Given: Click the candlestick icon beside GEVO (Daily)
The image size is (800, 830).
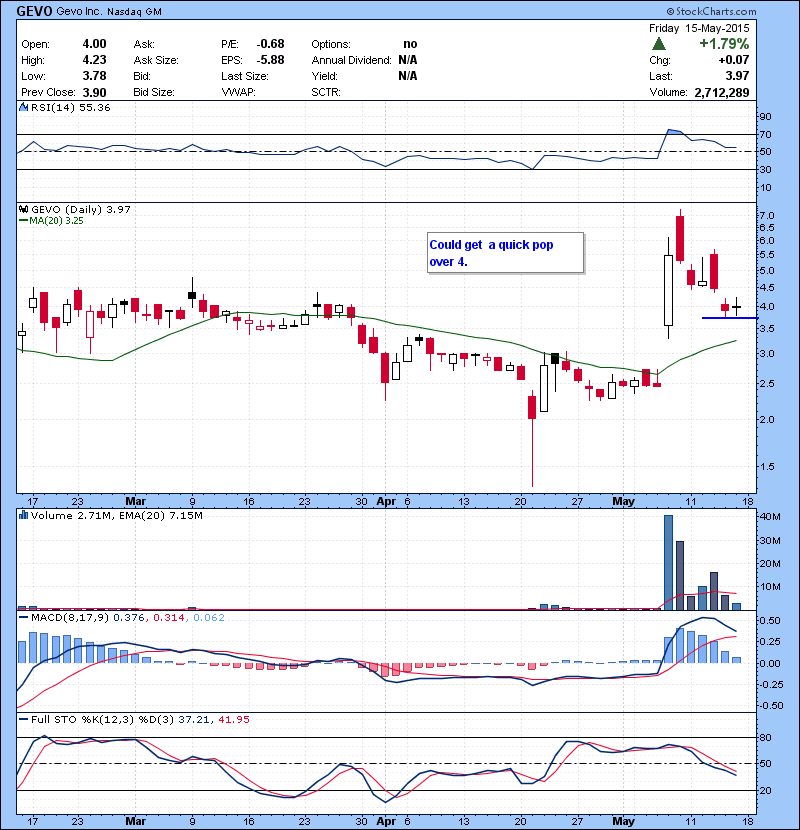Looking at the screenshot, I should [x=23, y=209].
